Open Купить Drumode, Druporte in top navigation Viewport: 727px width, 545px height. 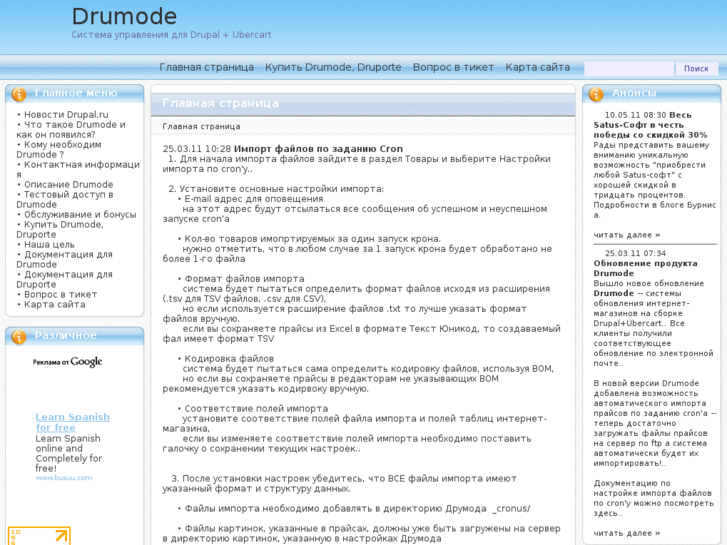pyautogui.click(x=333, y=67)
